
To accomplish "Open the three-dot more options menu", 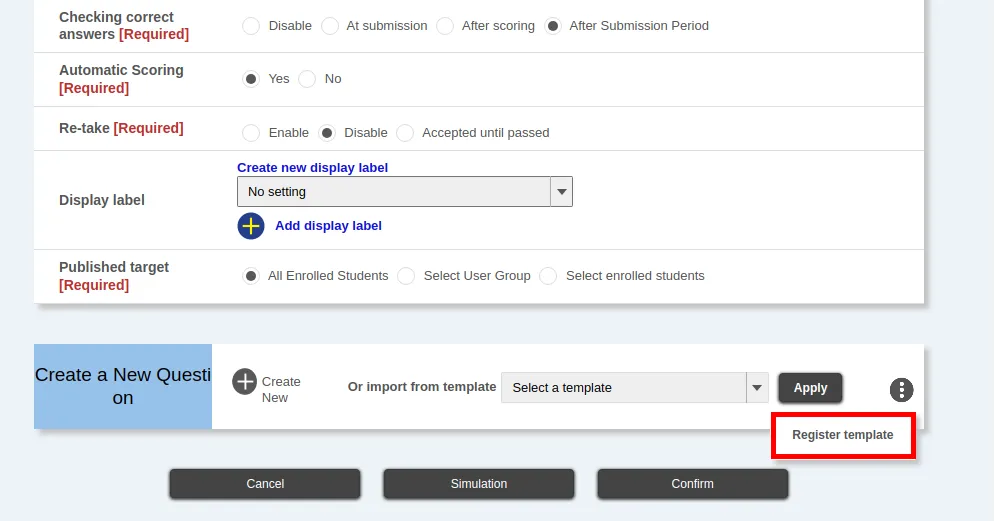I will coord(901,390).
